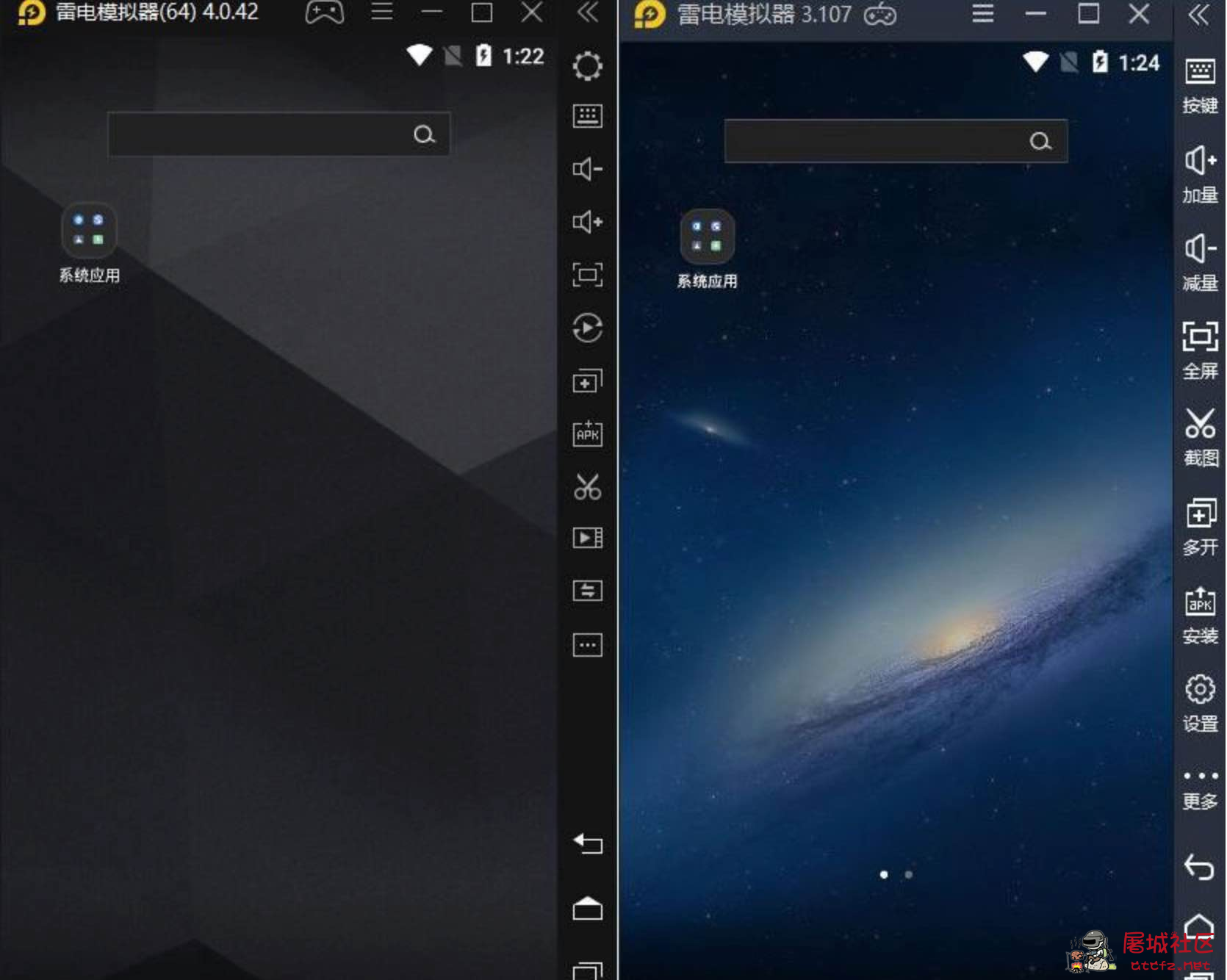
Task: Click 截图 screenshot in right sidebar
Action: pyautogui.click(x=1200, y=439)
